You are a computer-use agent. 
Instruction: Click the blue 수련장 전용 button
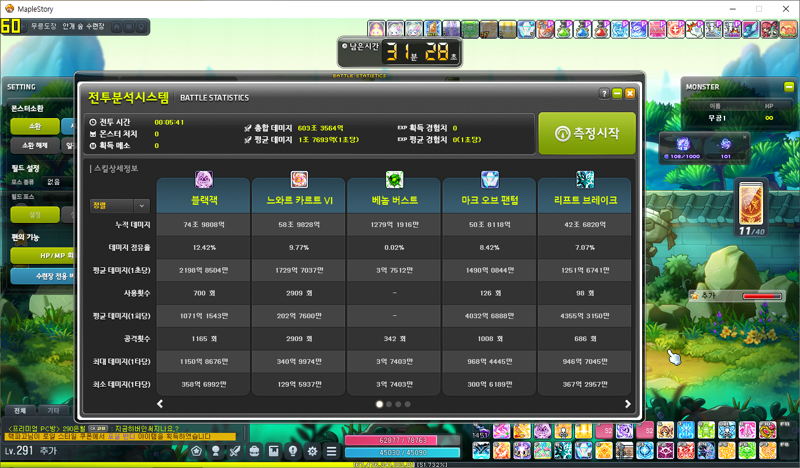click(43, 276)
